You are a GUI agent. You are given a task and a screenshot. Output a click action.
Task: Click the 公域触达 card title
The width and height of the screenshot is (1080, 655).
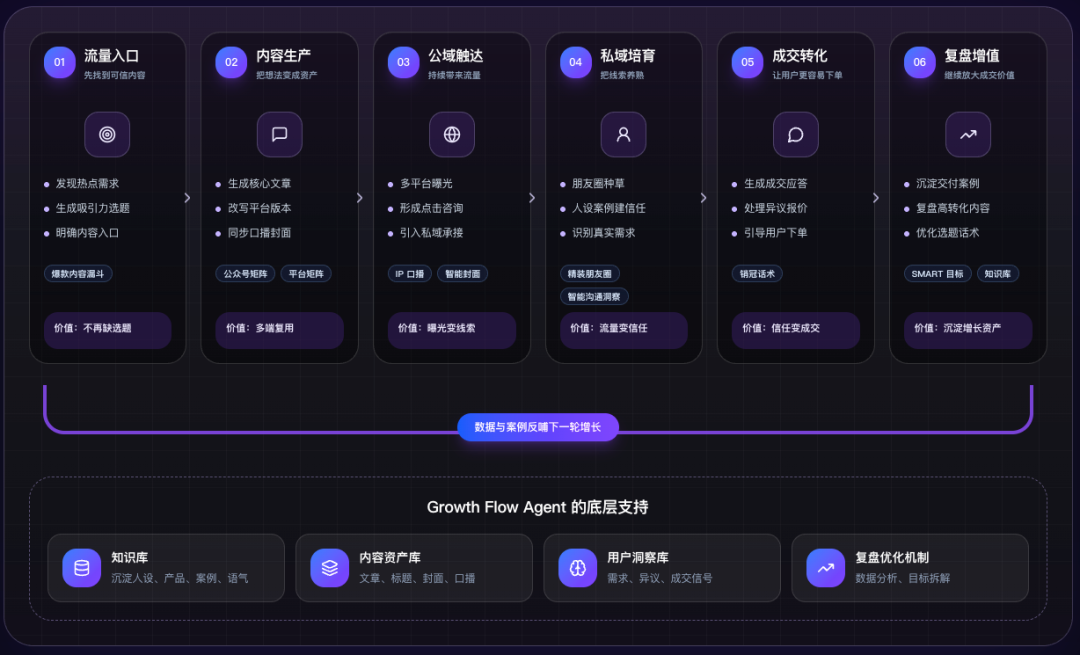tap(456, 56)
